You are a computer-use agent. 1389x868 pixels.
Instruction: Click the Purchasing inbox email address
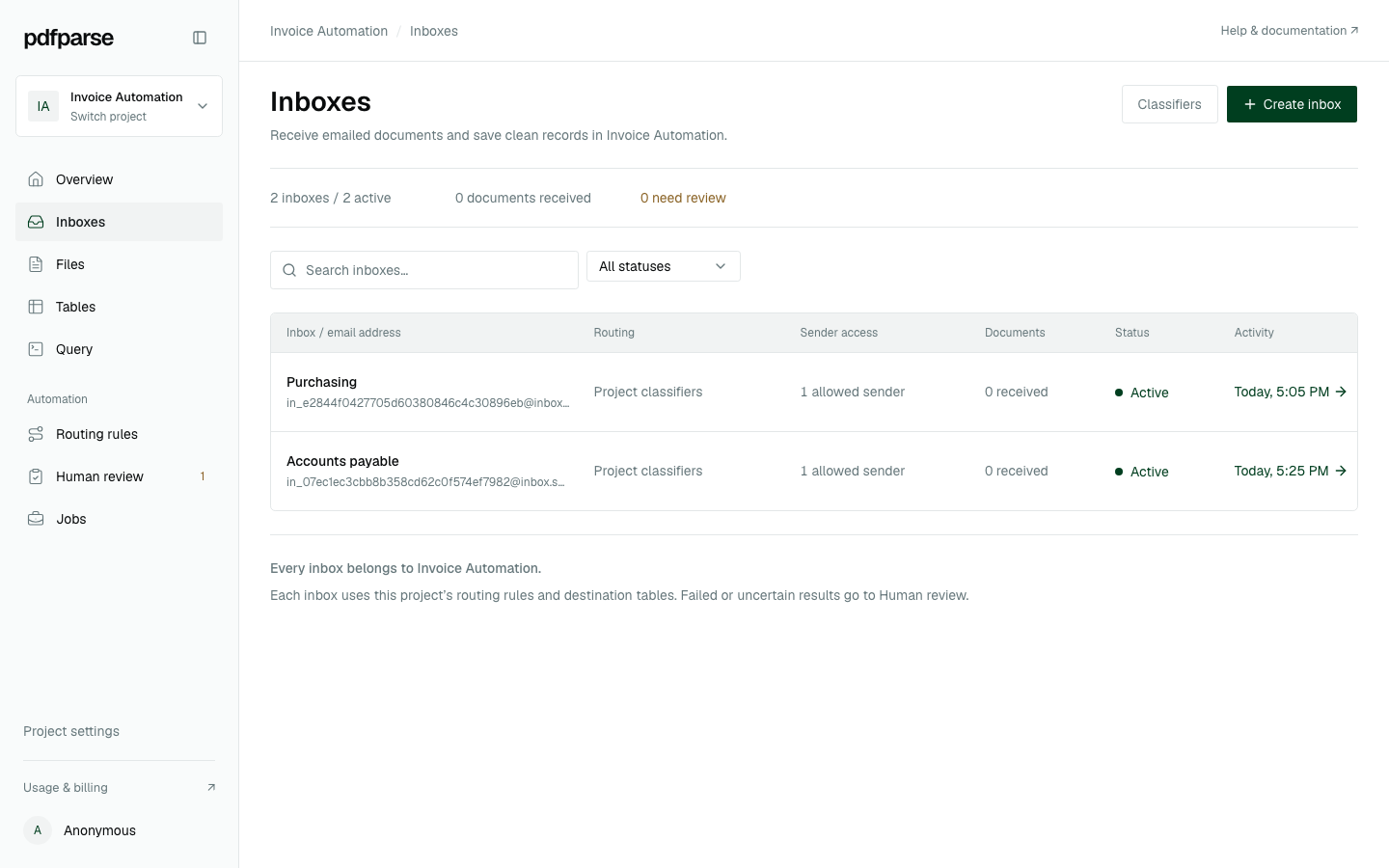(x=428, y=403)
